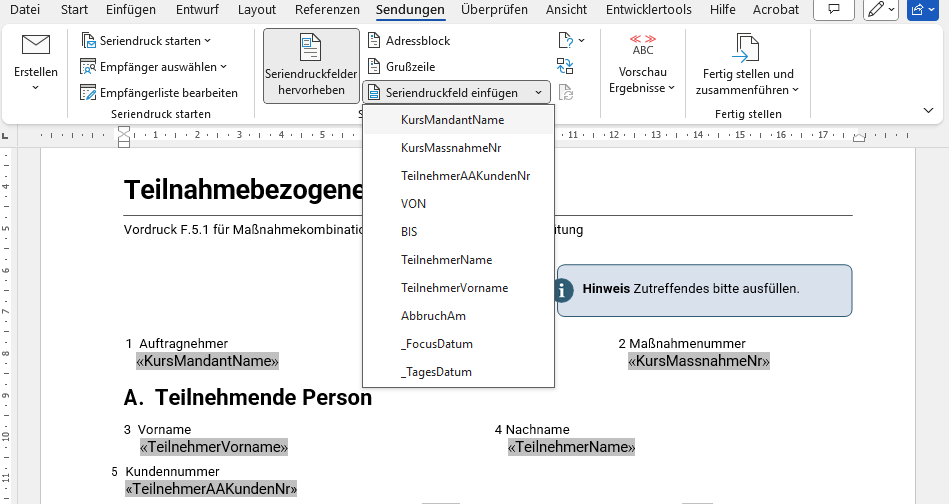949x504 pixels.
Task: Click the «TeilnehmerName» field in document
Action: click(x=571, y=447)
